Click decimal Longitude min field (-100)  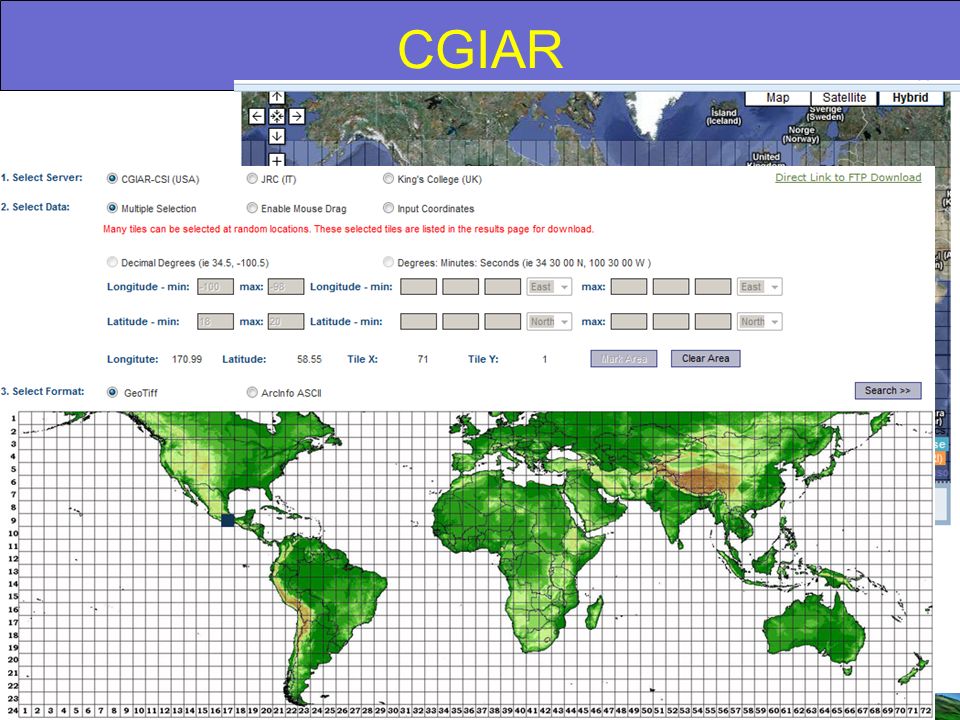coord(216,287)
